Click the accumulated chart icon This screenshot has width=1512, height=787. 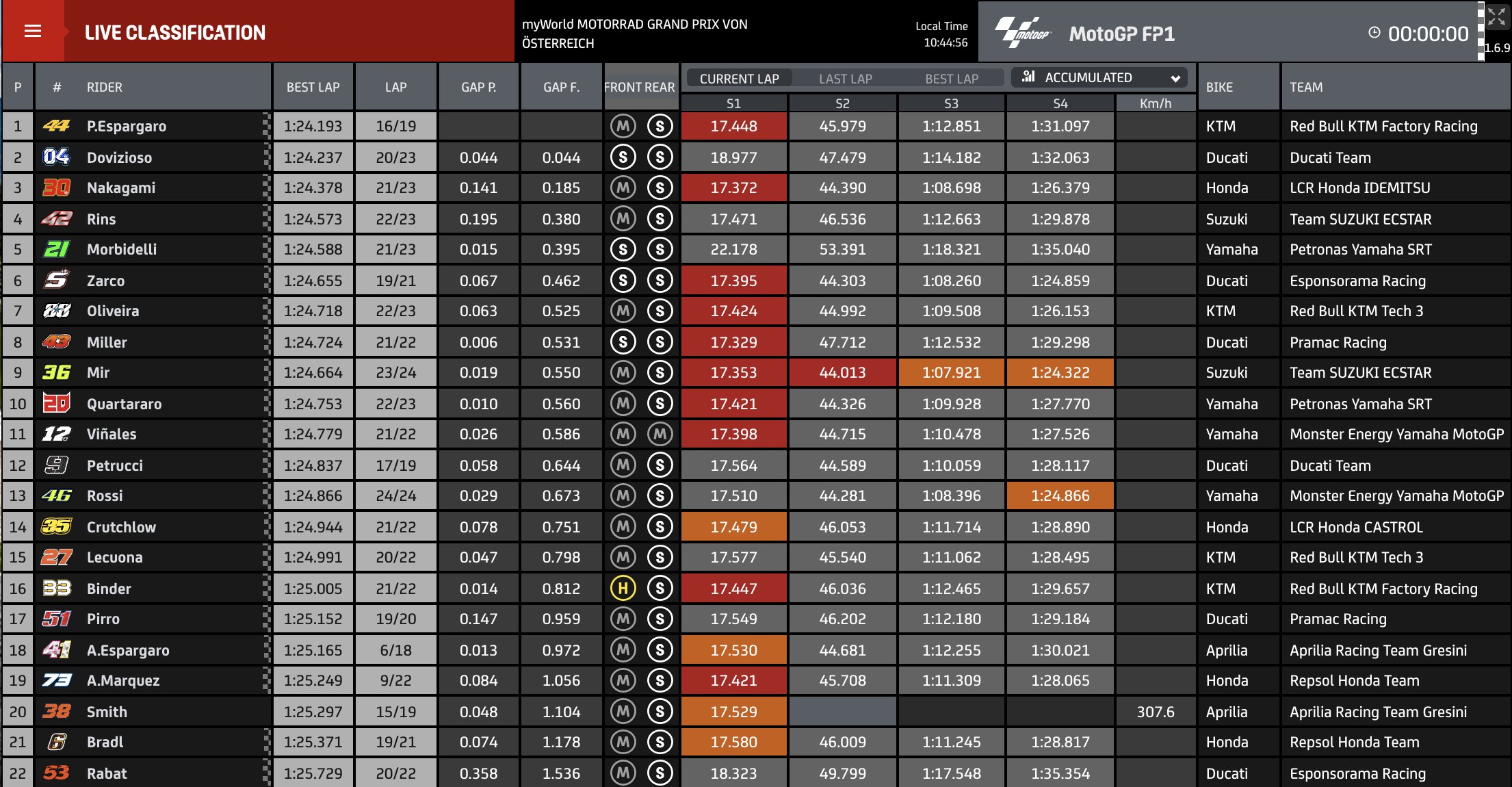1028,77
